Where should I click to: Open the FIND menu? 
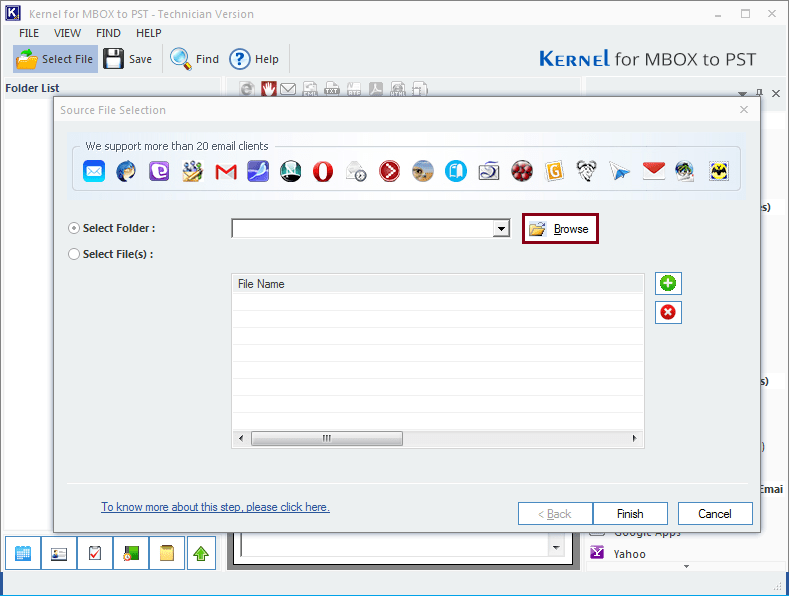pos(108,33)
